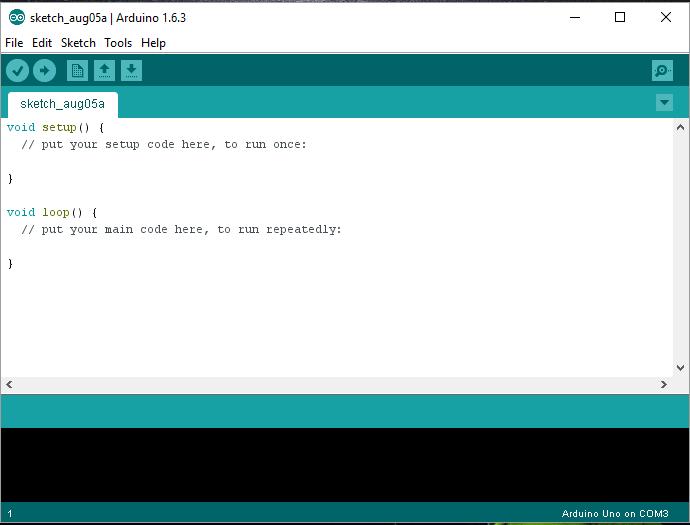Save sketch with the down-arrow icon
Screen dimensions: 690x525
click(x=131, y=70)
